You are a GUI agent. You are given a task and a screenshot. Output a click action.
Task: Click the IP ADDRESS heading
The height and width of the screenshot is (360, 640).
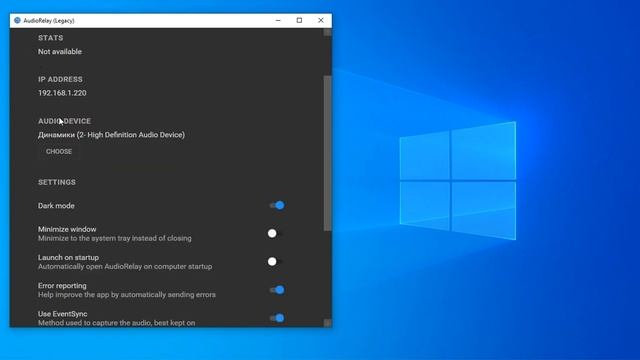click(x=60, y=79)
